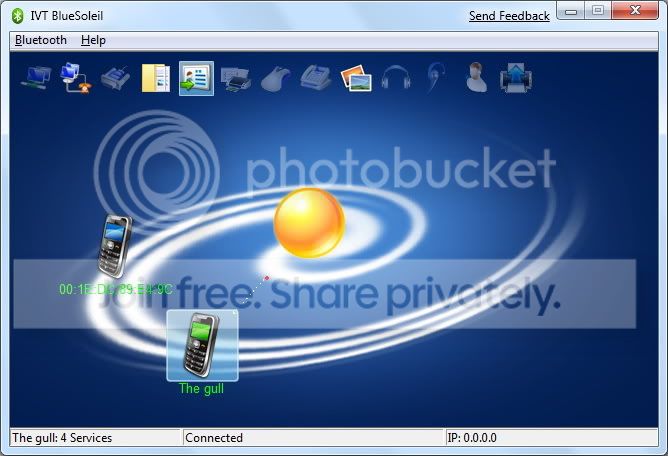
Task: Select the Bluetooth mouse HID service icon
Action: pyautogui.click(x=275, y=79)
